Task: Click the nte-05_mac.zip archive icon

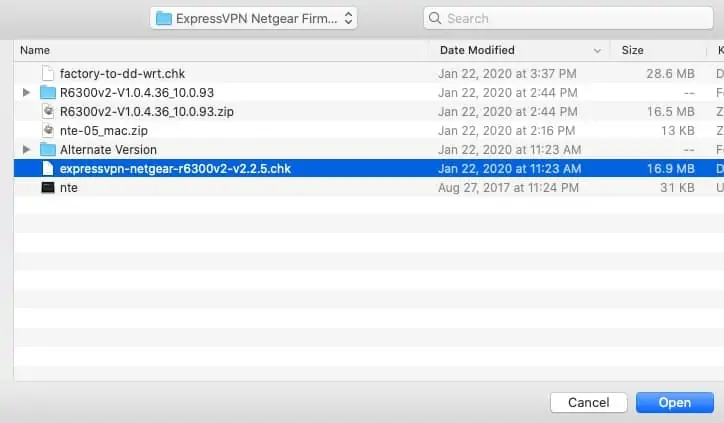Action: point(48,131)
